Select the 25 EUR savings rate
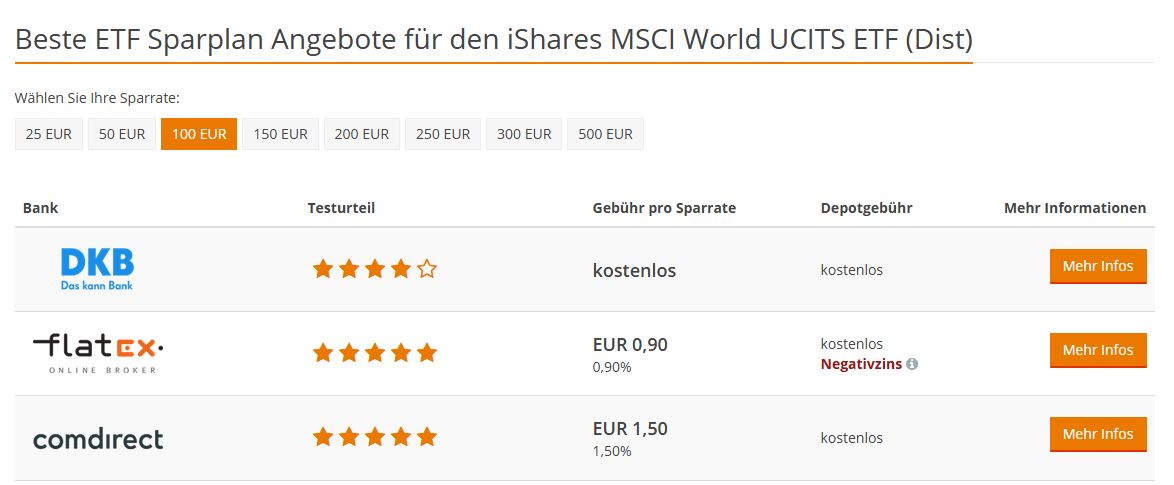1174x485 pixels. [x=49, y=134]
